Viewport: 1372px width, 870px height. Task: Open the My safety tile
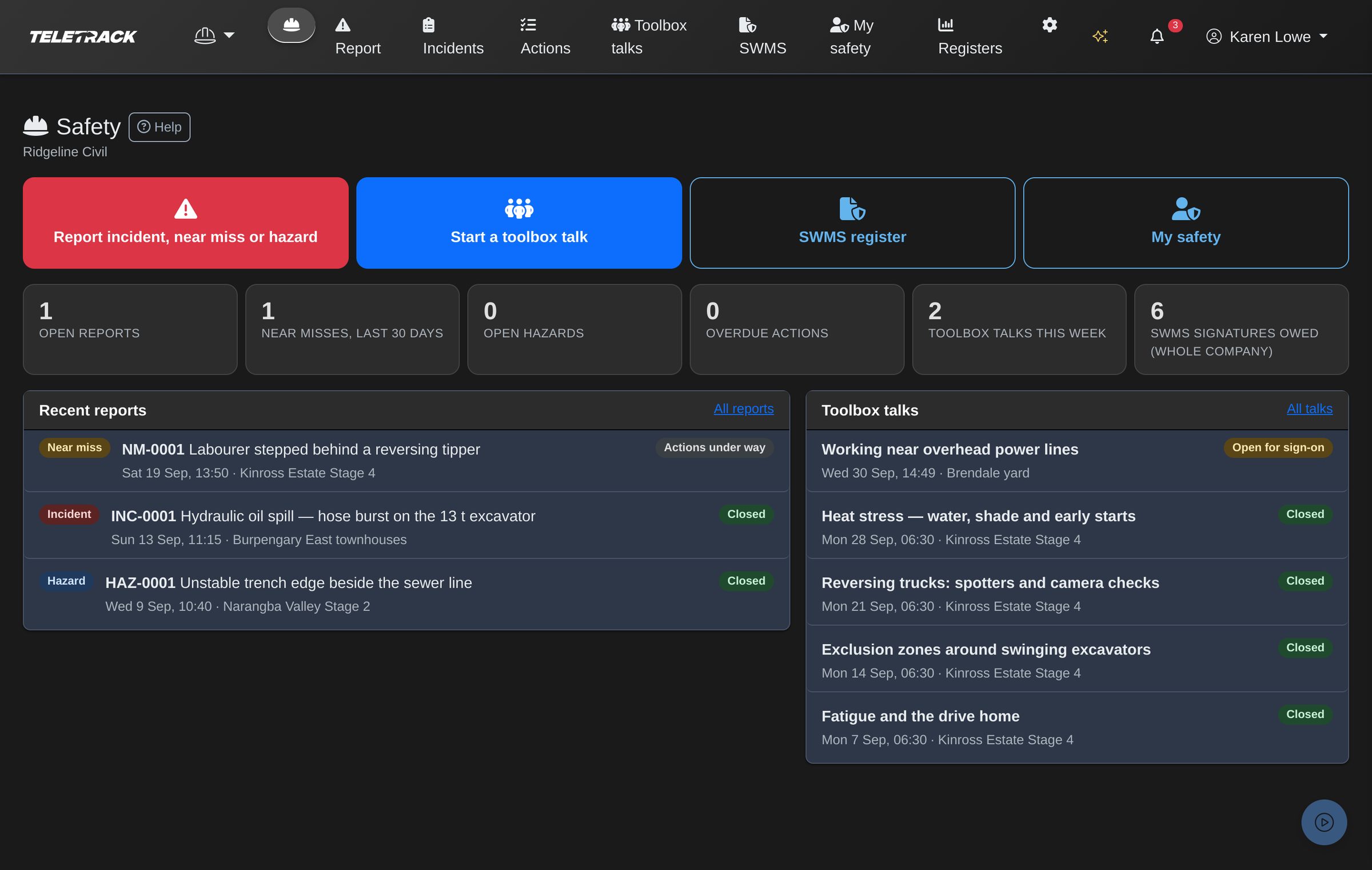[1186, 223]
